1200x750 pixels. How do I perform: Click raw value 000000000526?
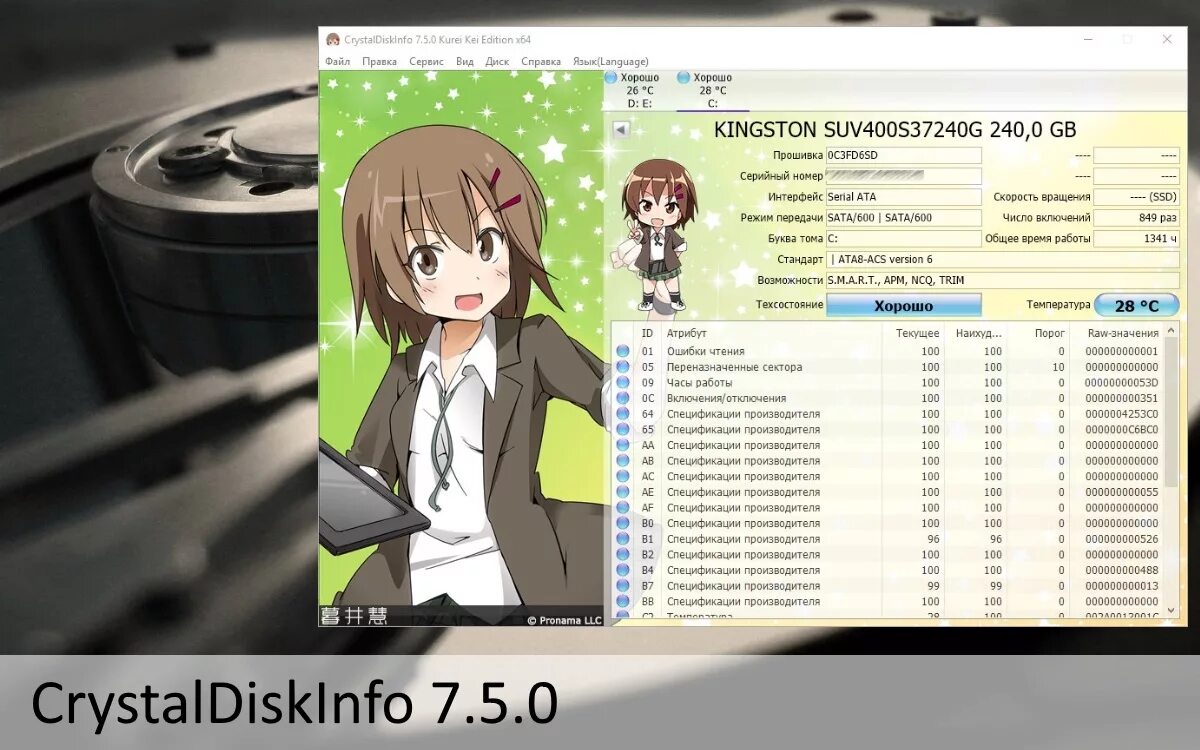1121,539
